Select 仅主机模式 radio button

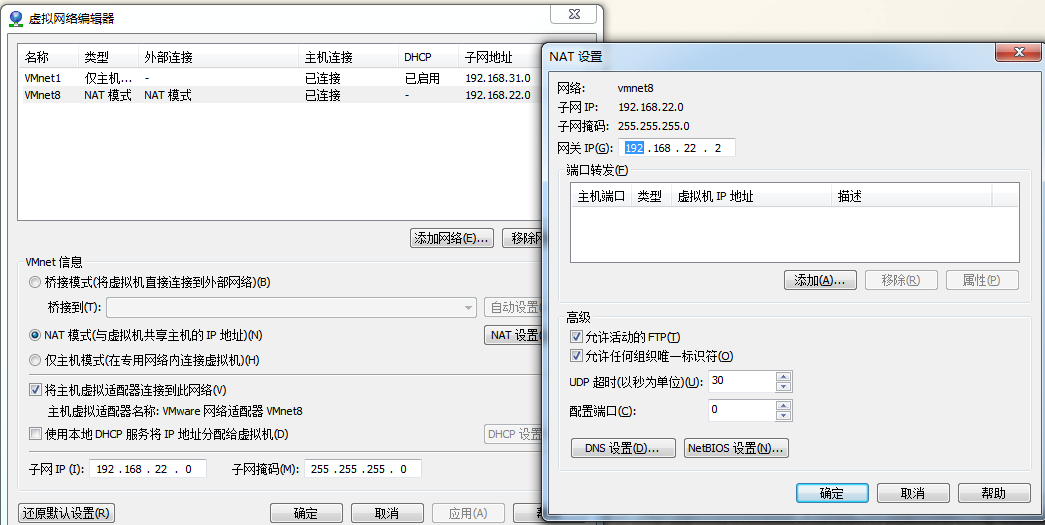tap(35, 360)
